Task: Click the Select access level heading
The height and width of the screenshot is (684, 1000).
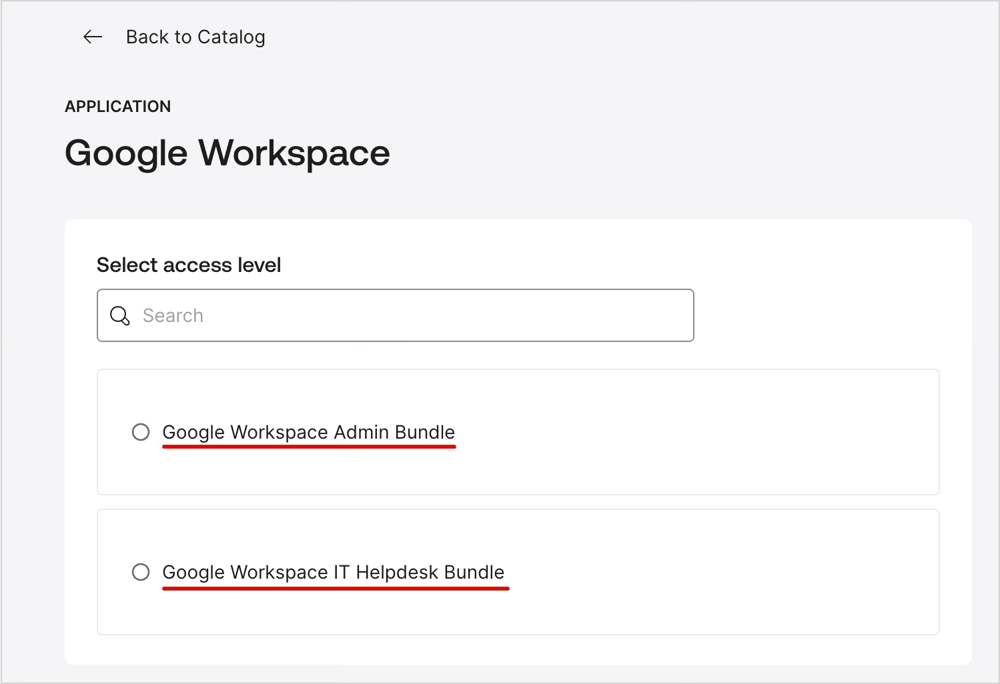Action: click(189, 265)
